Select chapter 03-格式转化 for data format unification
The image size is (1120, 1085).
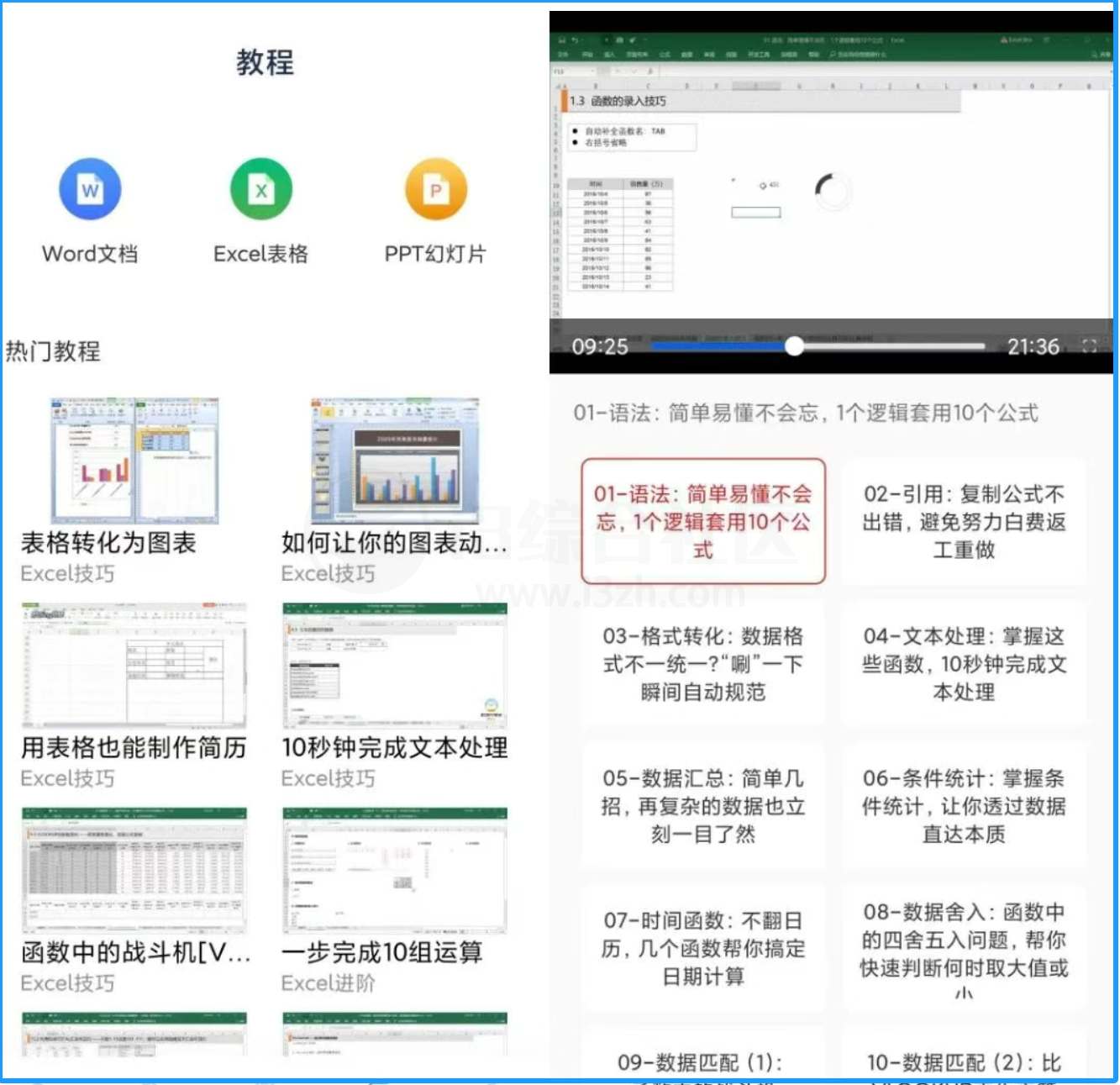coord(704,664)
